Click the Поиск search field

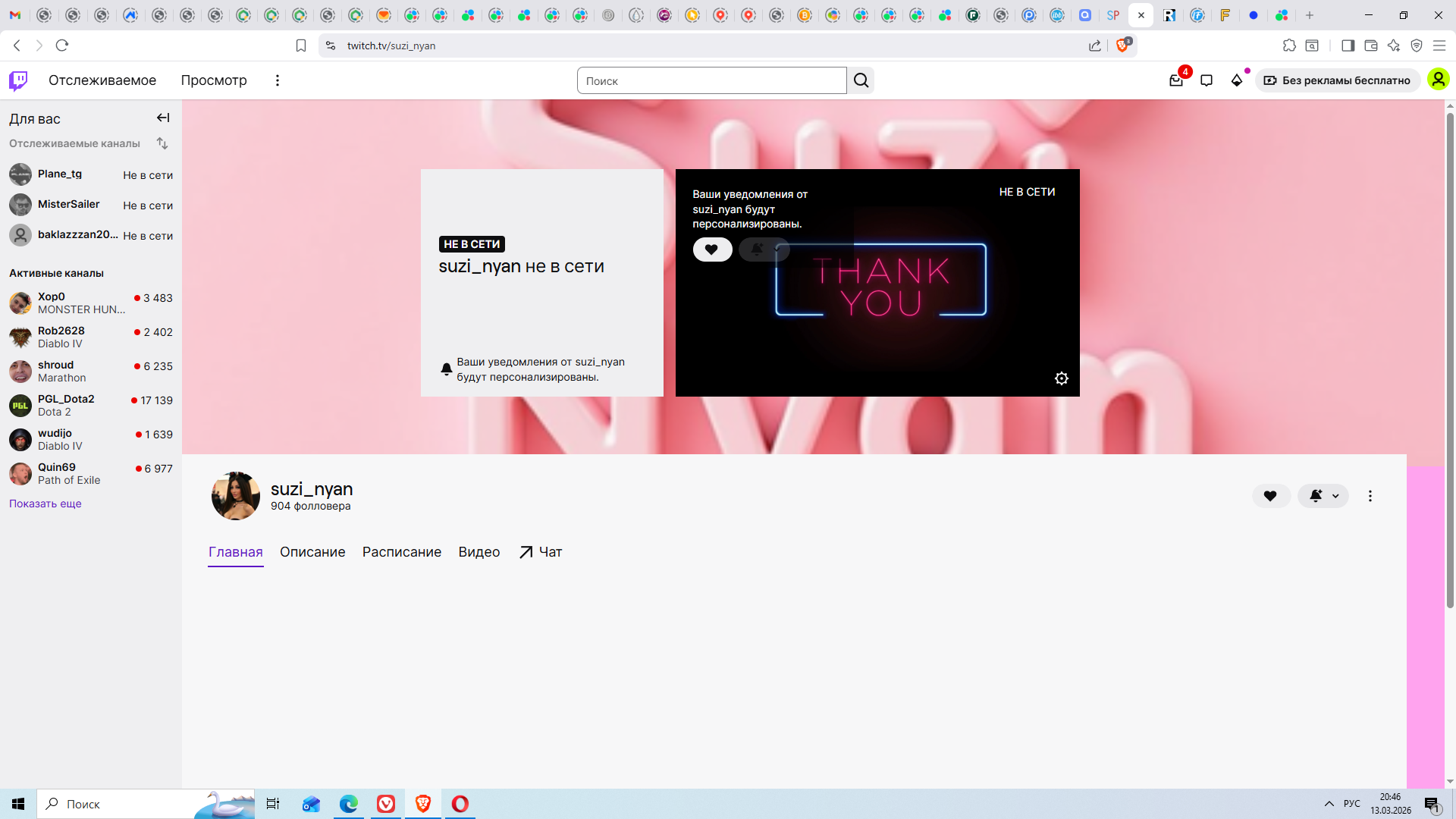tap(711, 80)
